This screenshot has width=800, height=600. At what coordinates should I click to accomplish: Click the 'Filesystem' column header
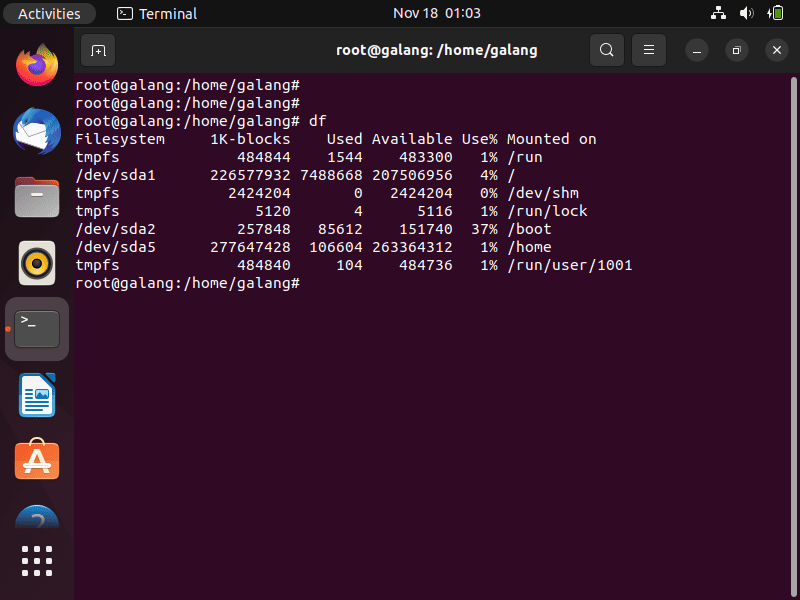120,139
